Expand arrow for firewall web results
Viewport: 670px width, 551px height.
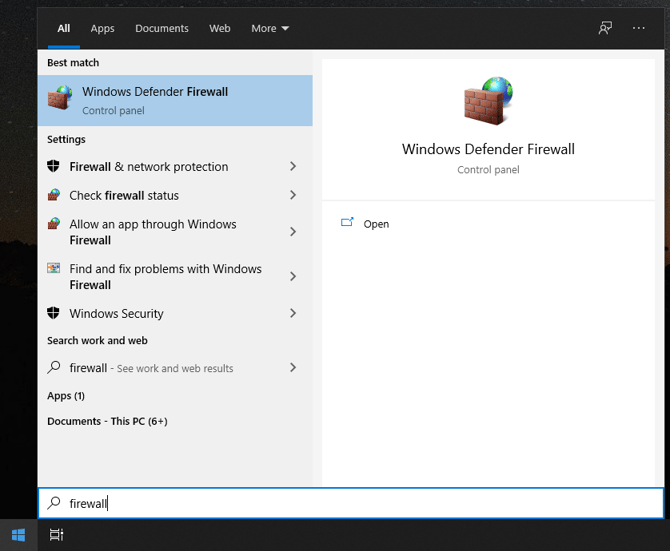293,368
